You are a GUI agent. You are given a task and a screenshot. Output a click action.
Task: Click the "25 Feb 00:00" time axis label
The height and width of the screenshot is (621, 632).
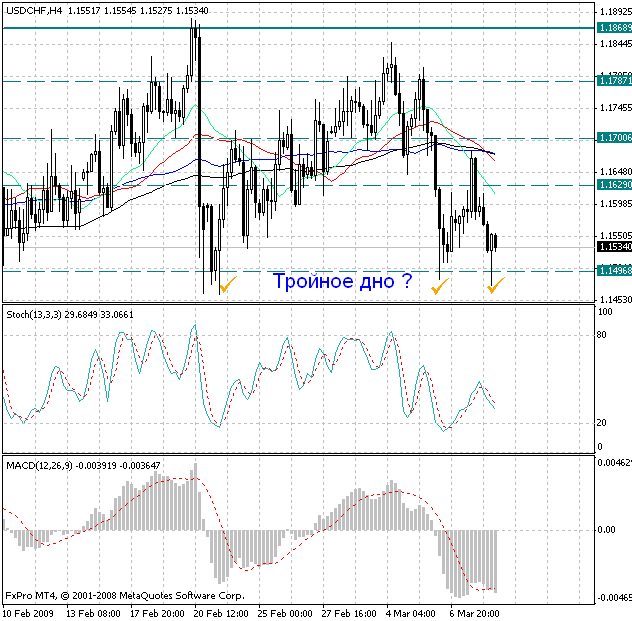point(285,613)
